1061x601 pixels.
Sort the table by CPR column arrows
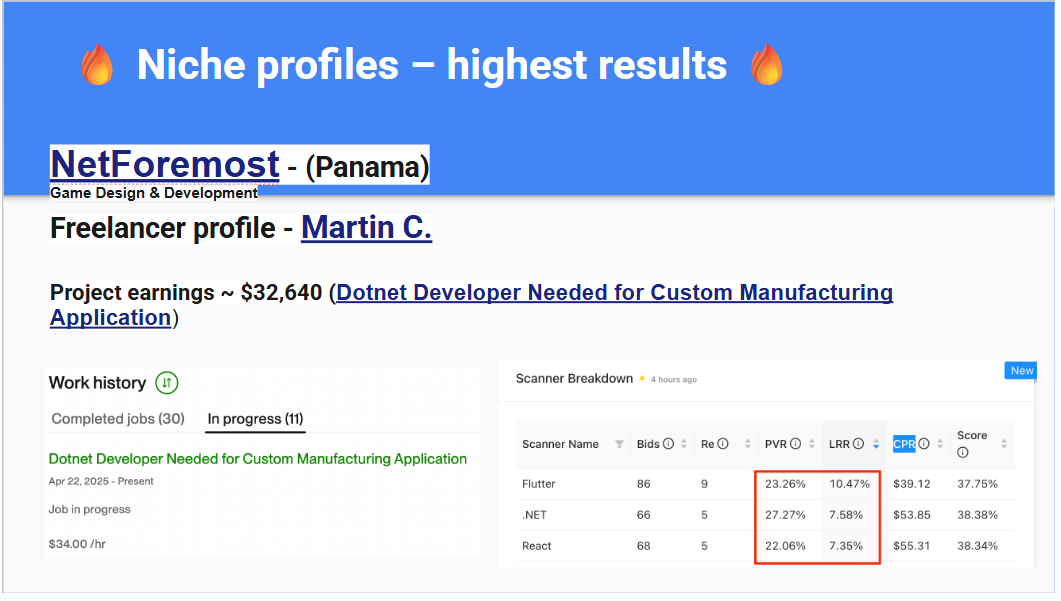tap(940, 444)
